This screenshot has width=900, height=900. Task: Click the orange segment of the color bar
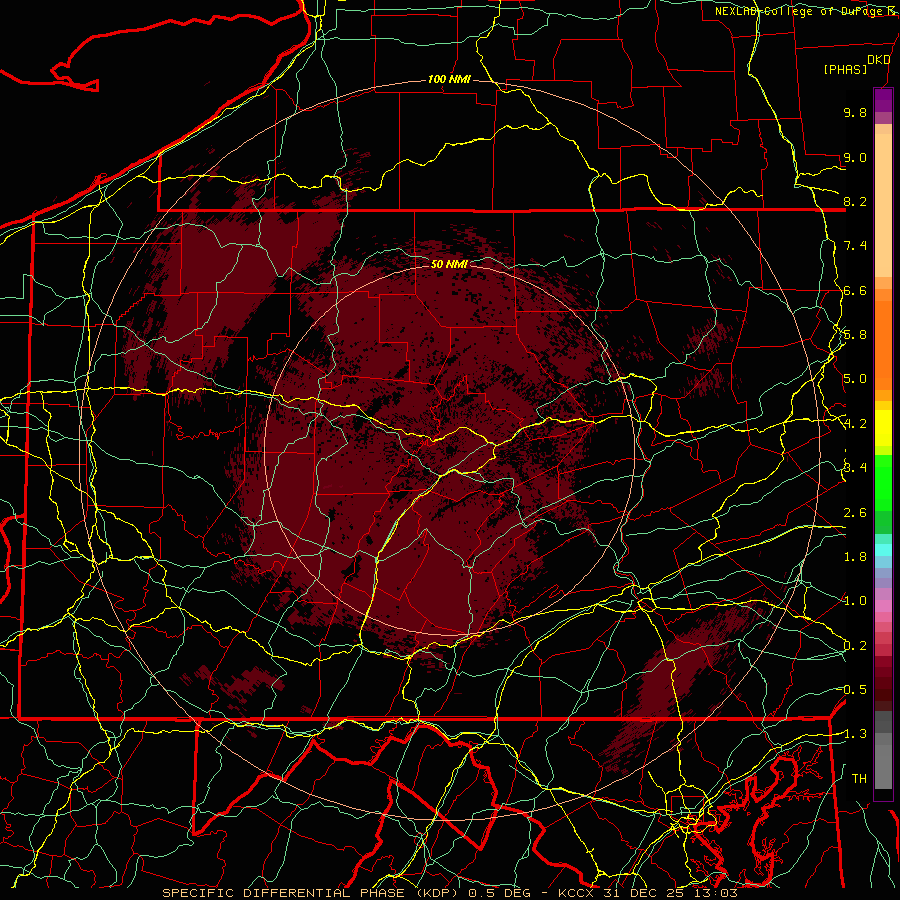click(883, 344)
